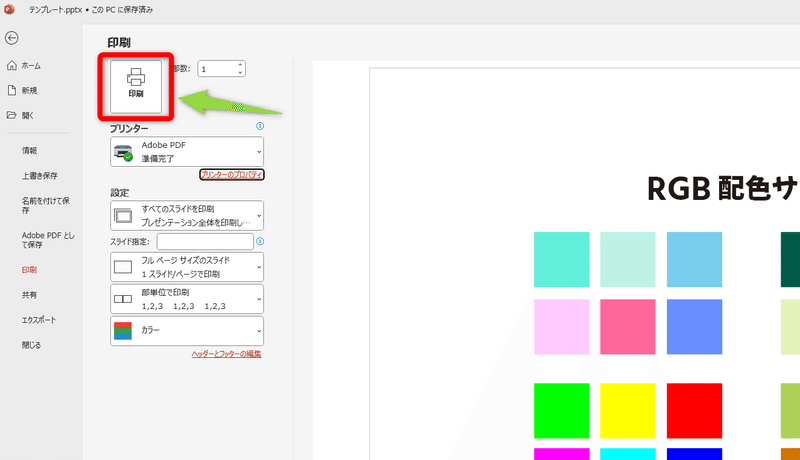
Task: Choose Save As (名前を付けて保存)
Action: (x=45, y=205)
